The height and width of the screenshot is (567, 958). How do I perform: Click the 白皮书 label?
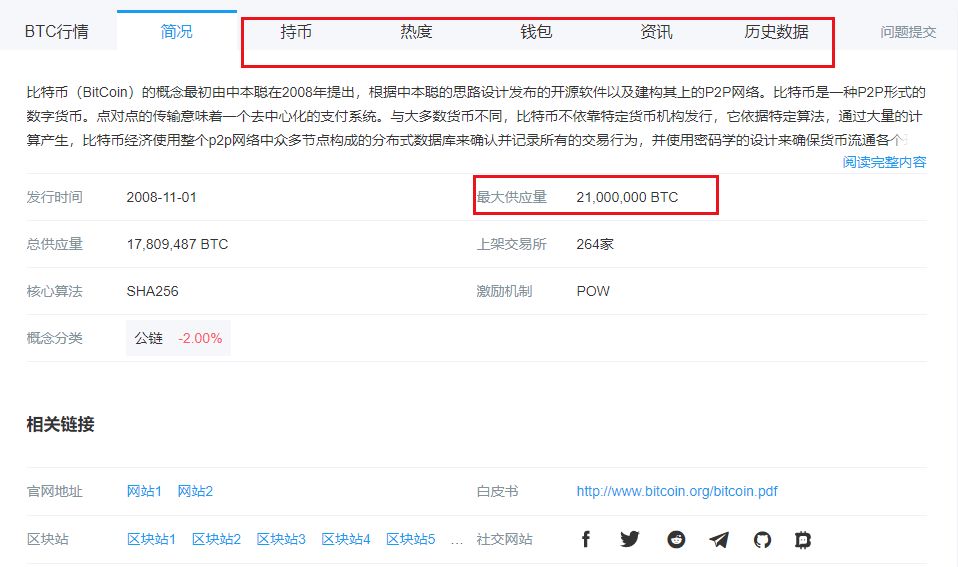[x=497, y=491]
